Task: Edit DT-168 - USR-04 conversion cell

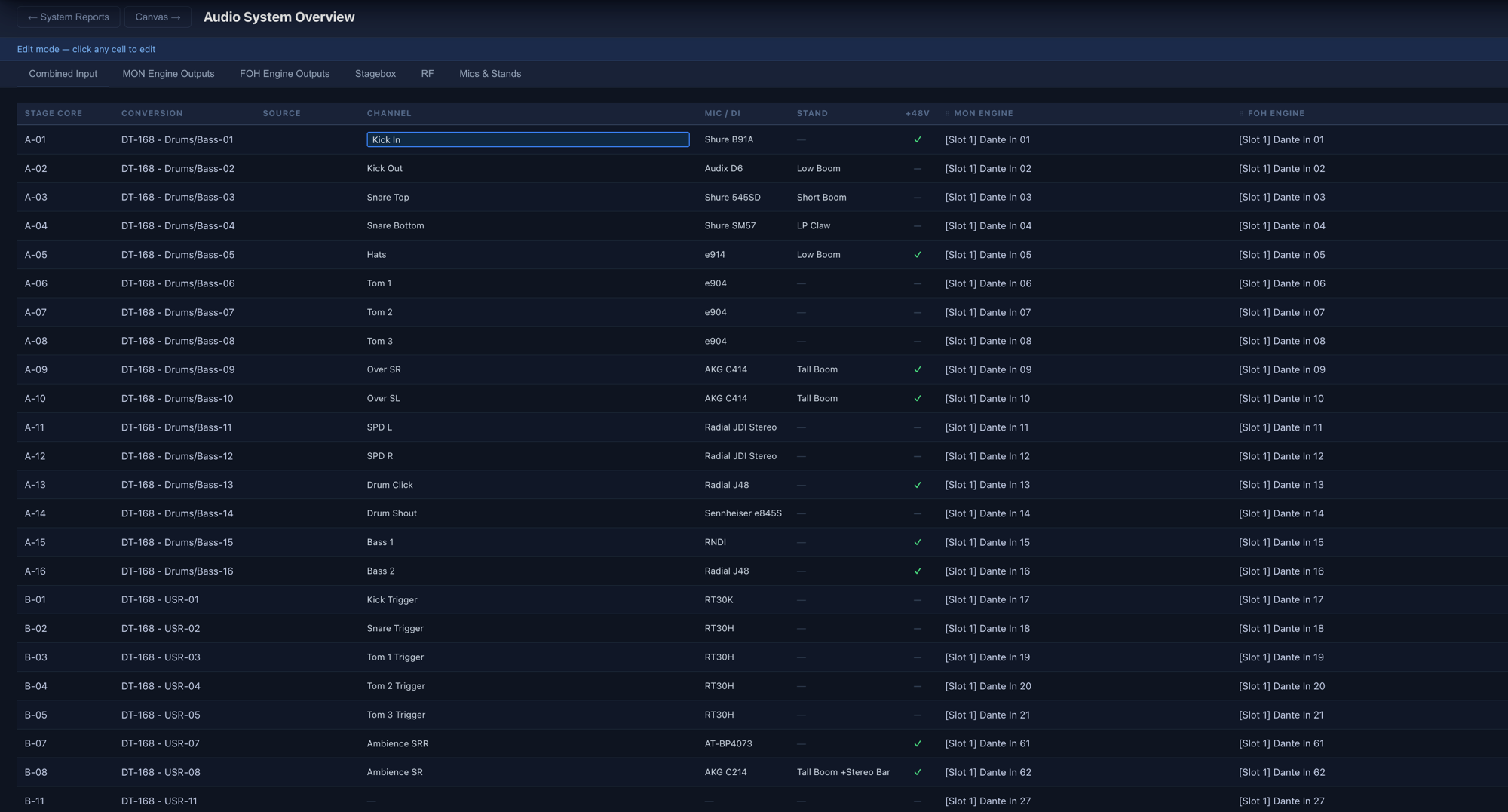Action: tap(161, 686)
